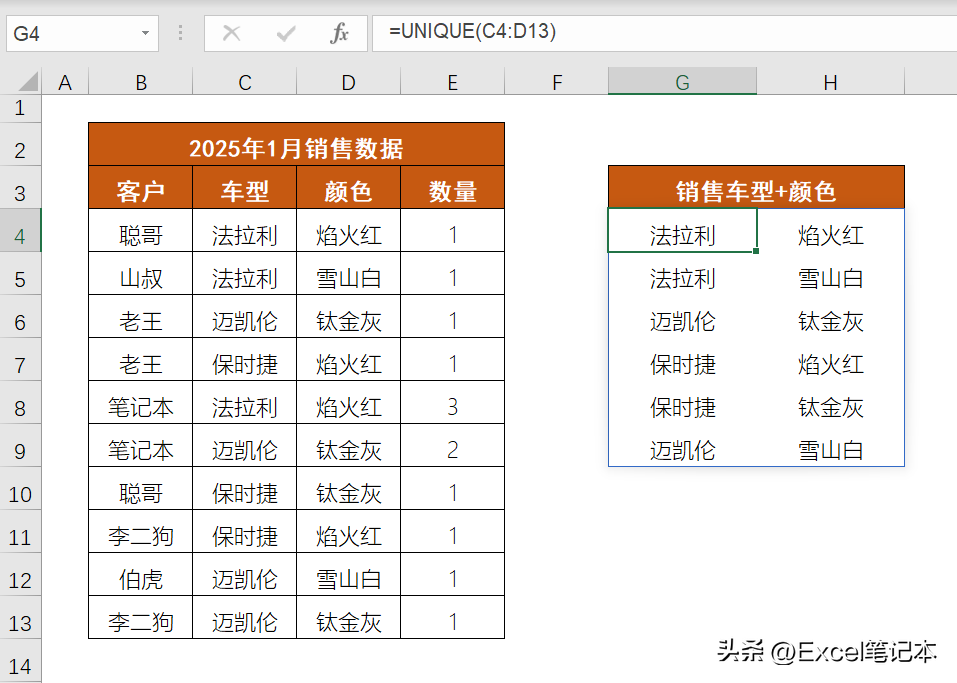Viewport: 957px width, 683px height.
Task: Click the Name Box showing G4
Action: click(x=82, y=33)
